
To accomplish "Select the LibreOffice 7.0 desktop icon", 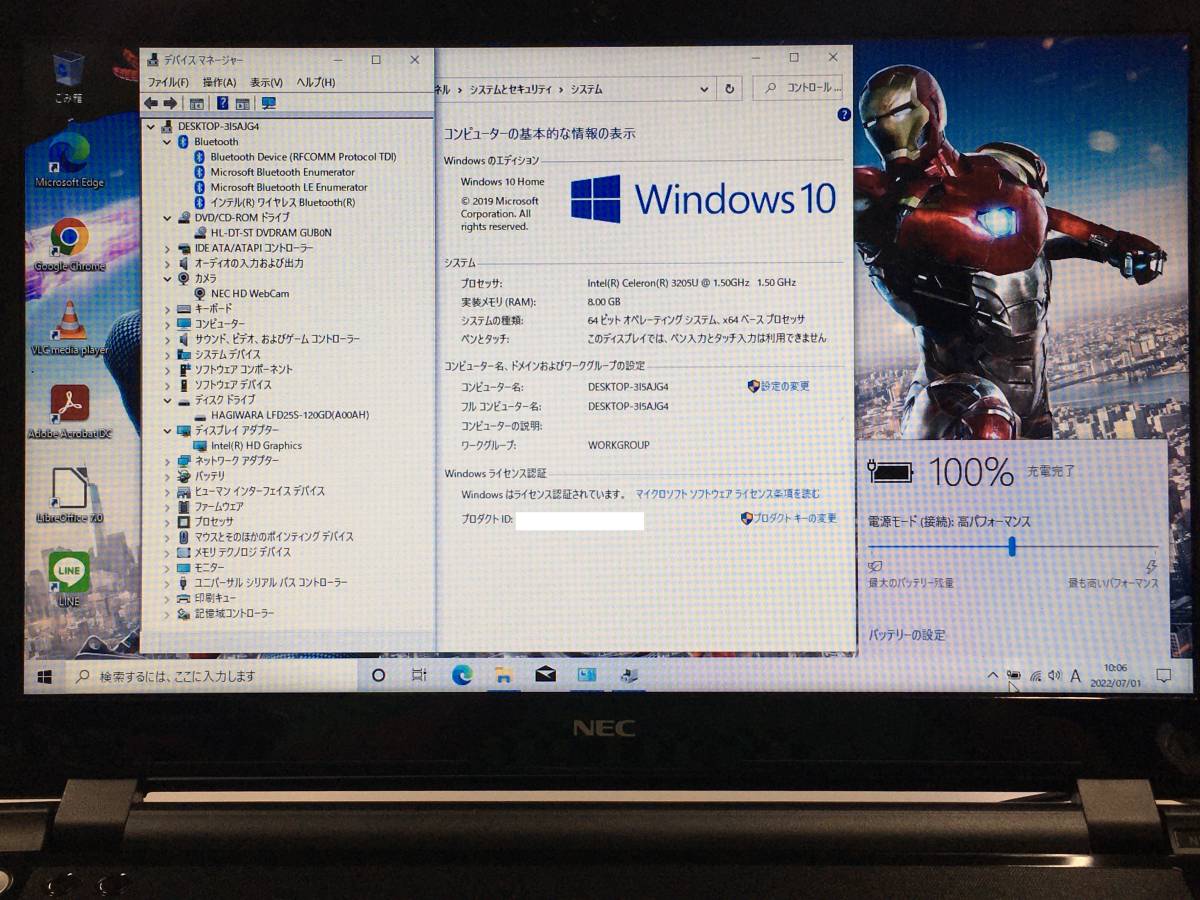I will 69,496.
